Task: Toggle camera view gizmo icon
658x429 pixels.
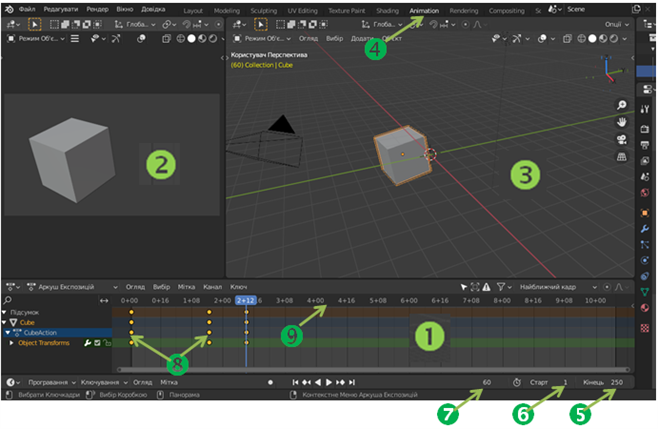Action: pyautogui.click(x=621, y=139)
